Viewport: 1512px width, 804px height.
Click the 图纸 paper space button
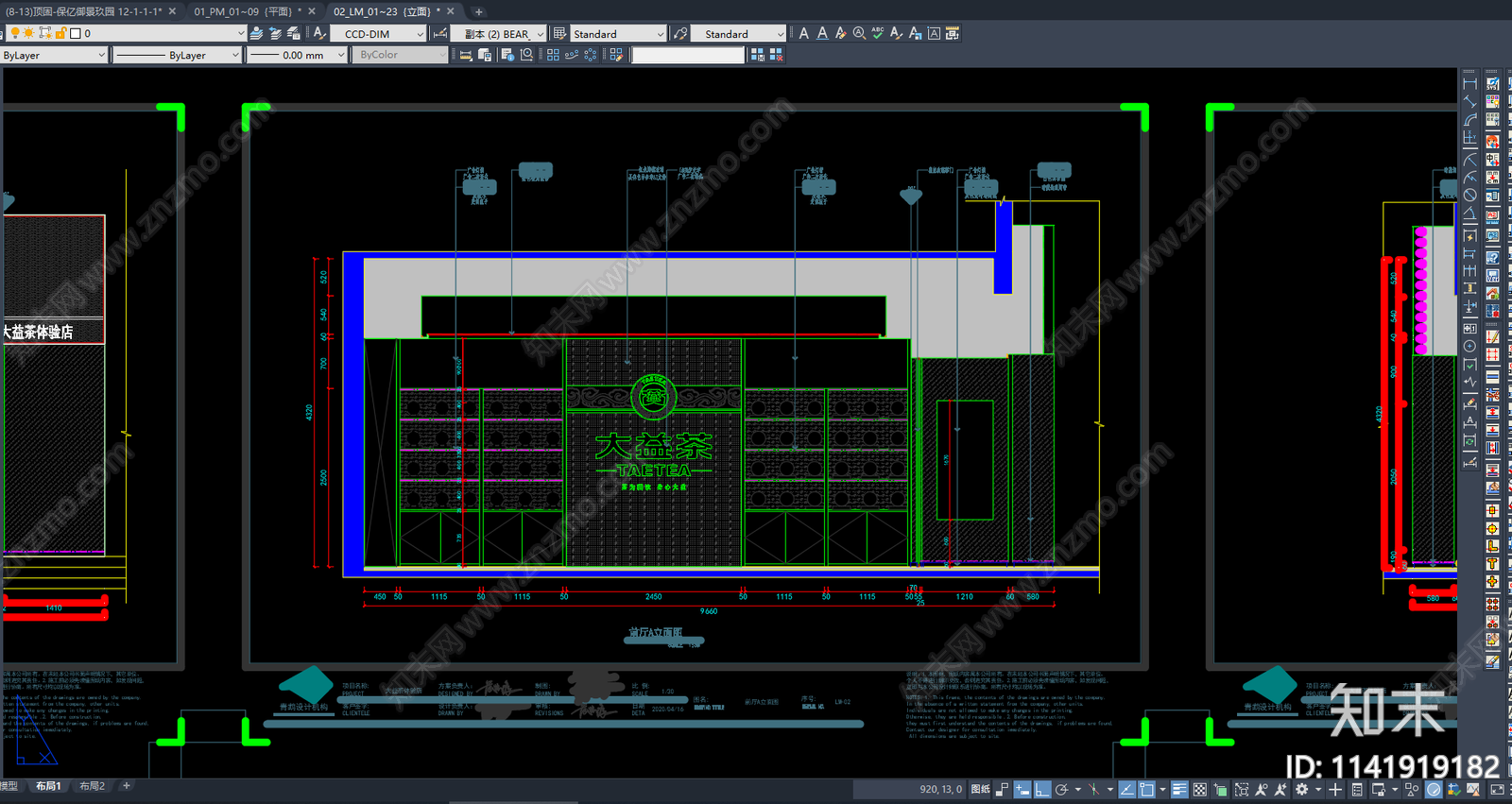pos(981,789)
